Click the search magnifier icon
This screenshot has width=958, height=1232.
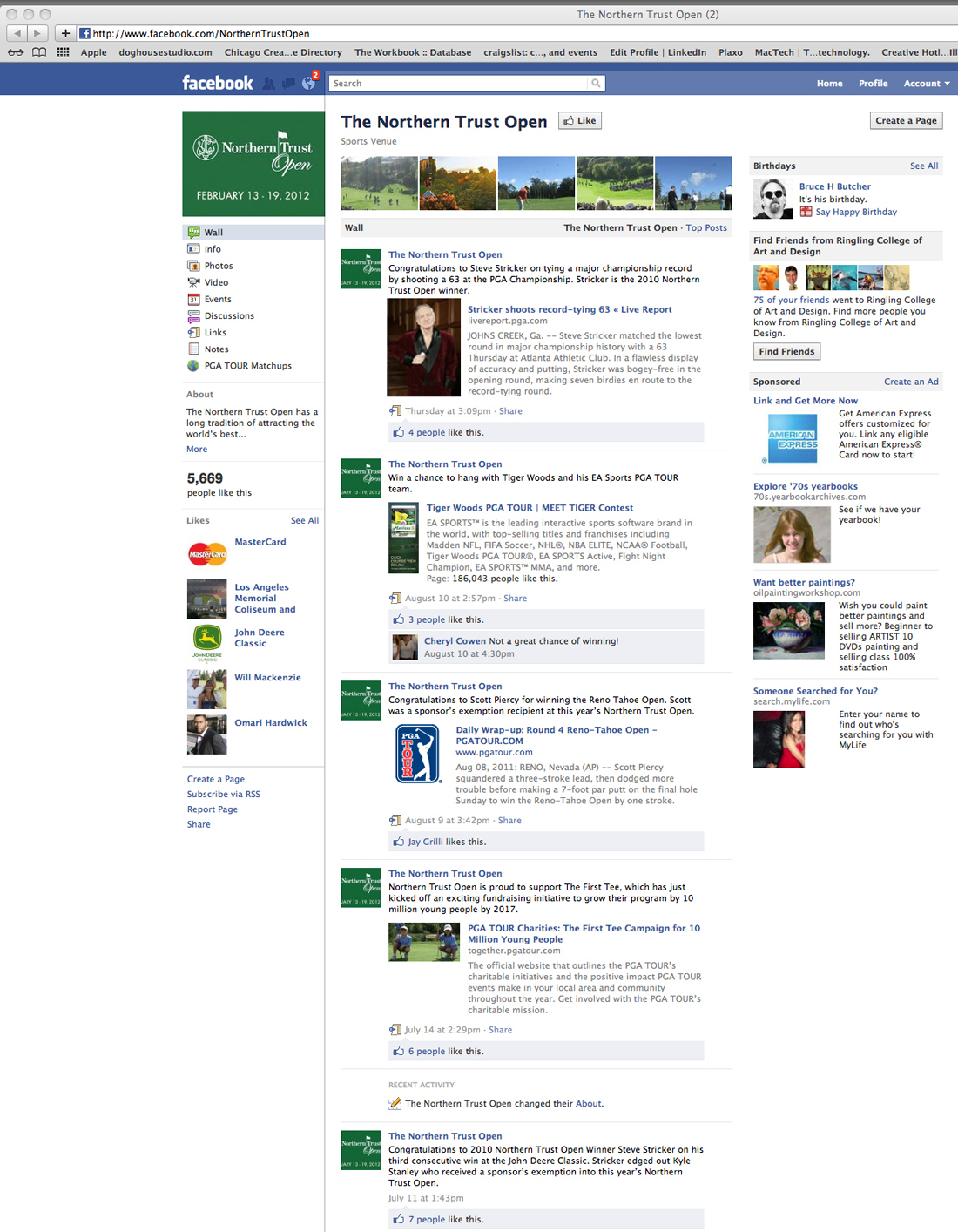[x=596, y=84]
